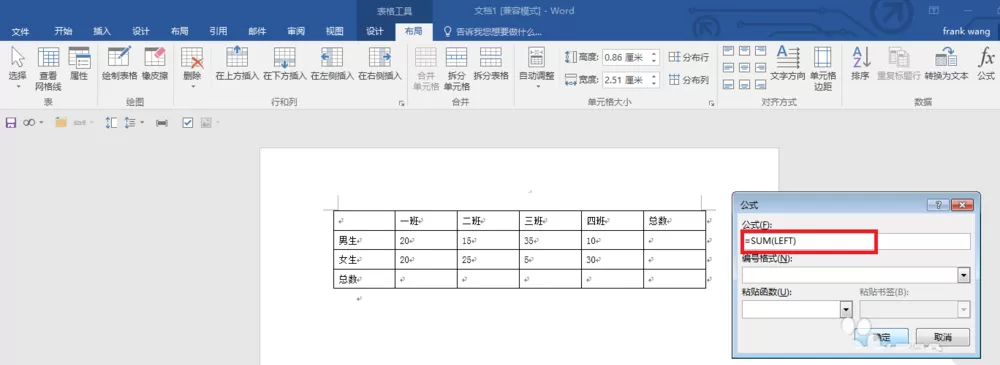Viewport: 1000px width, 365px height.
Task: Align cell text top left
Action: pos(729,51)
